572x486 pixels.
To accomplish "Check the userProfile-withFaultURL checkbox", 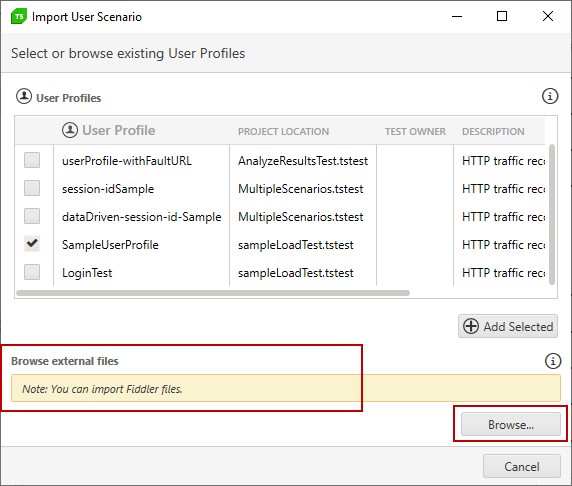I will (x=32, y=160).
